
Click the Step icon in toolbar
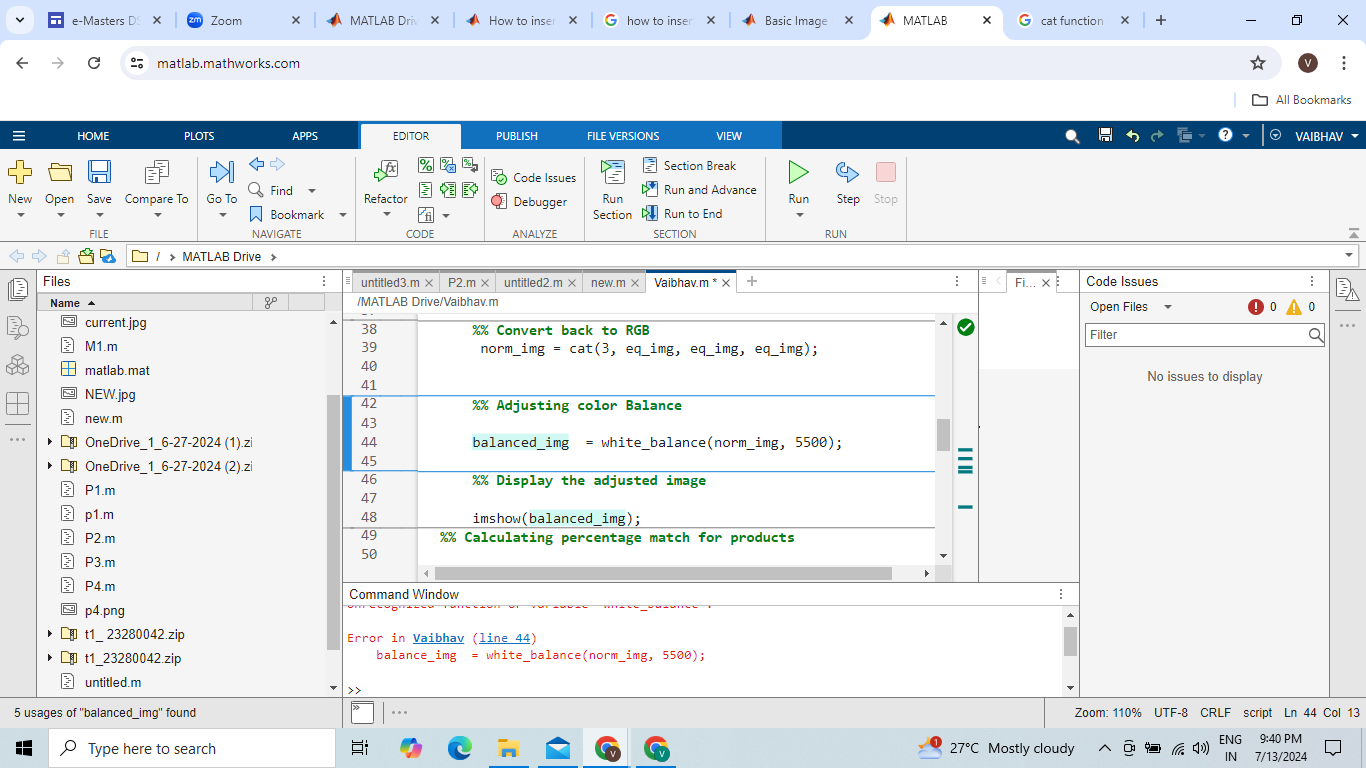(847, 173)
